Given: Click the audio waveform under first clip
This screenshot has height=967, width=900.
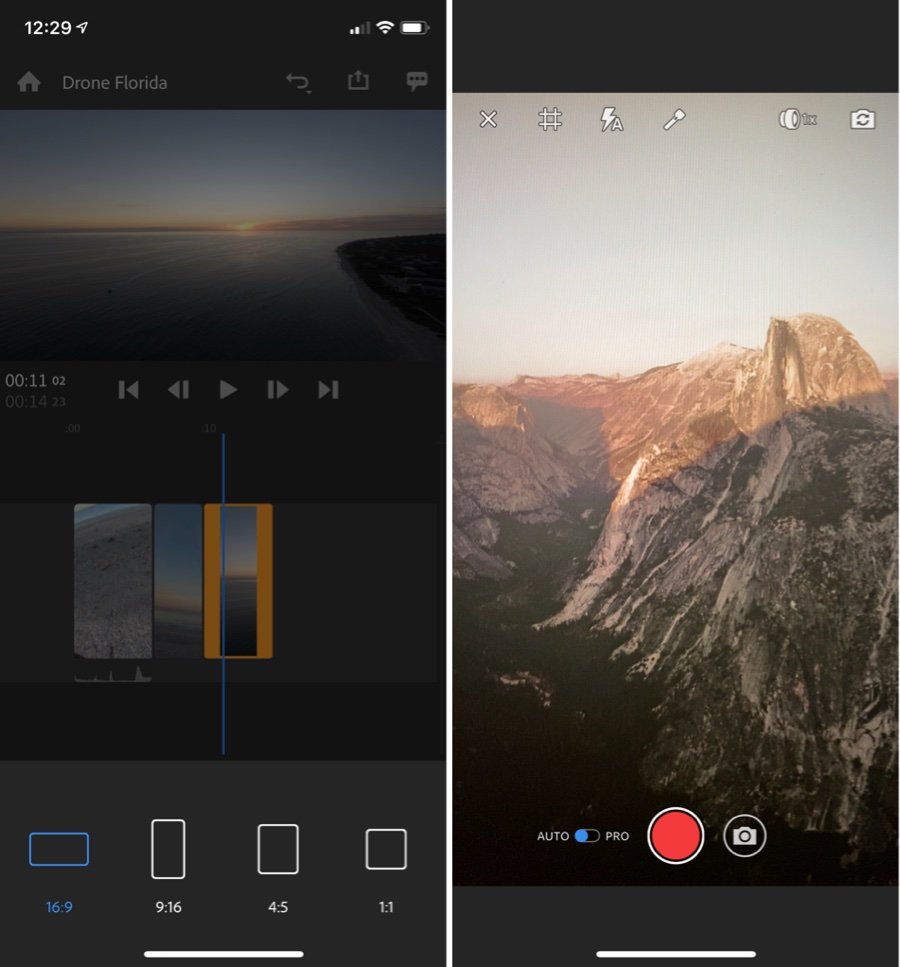Looking at the screenshot, I should pyautogui.click(x=113, y=673).
